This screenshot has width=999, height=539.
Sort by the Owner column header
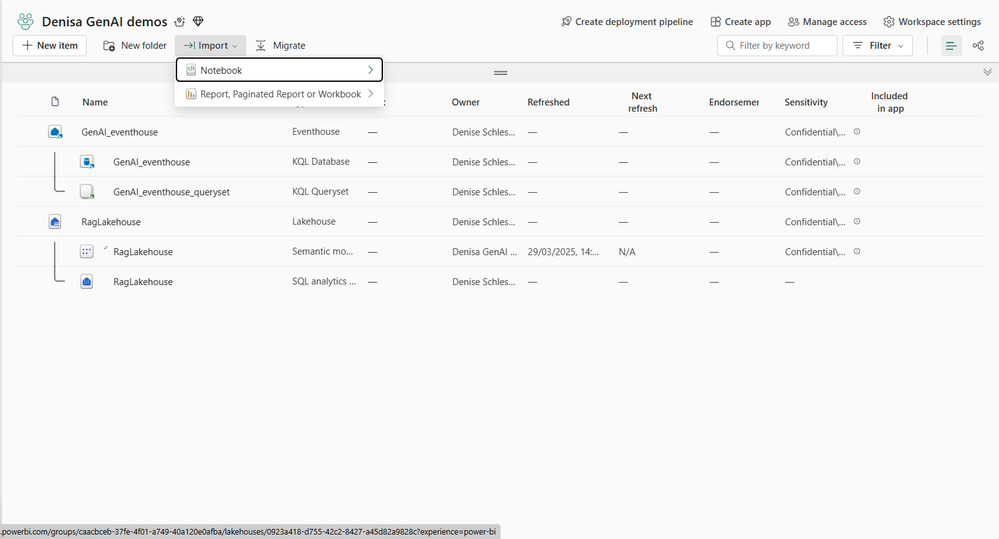[x=466, y=102]
